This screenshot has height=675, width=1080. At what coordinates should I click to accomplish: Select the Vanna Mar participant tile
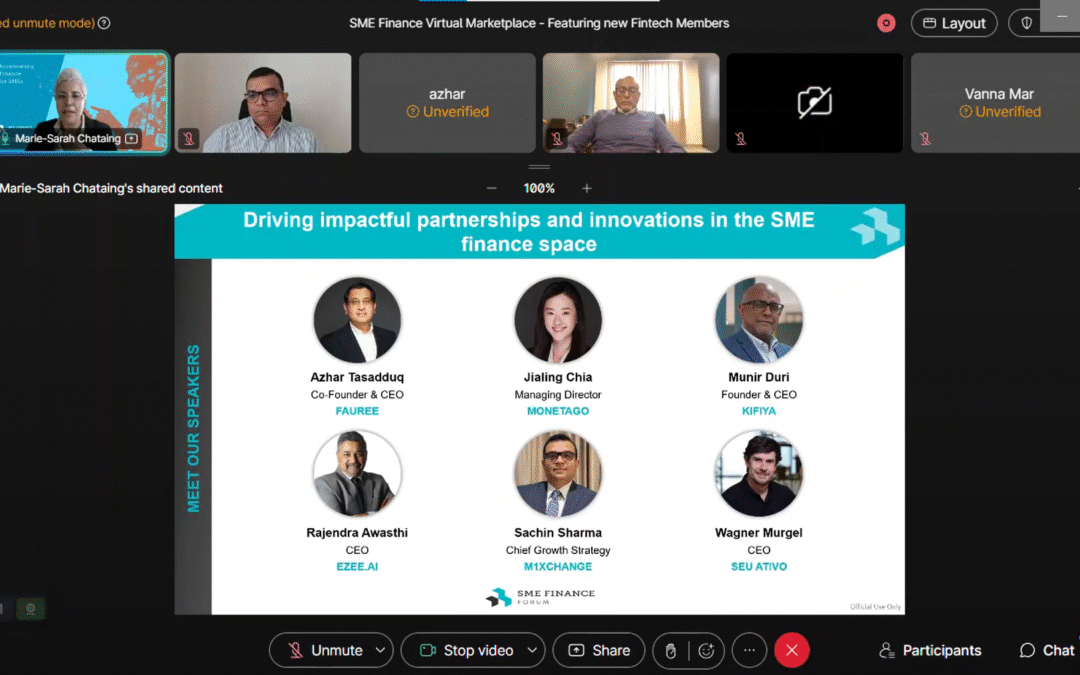(995, 103)
